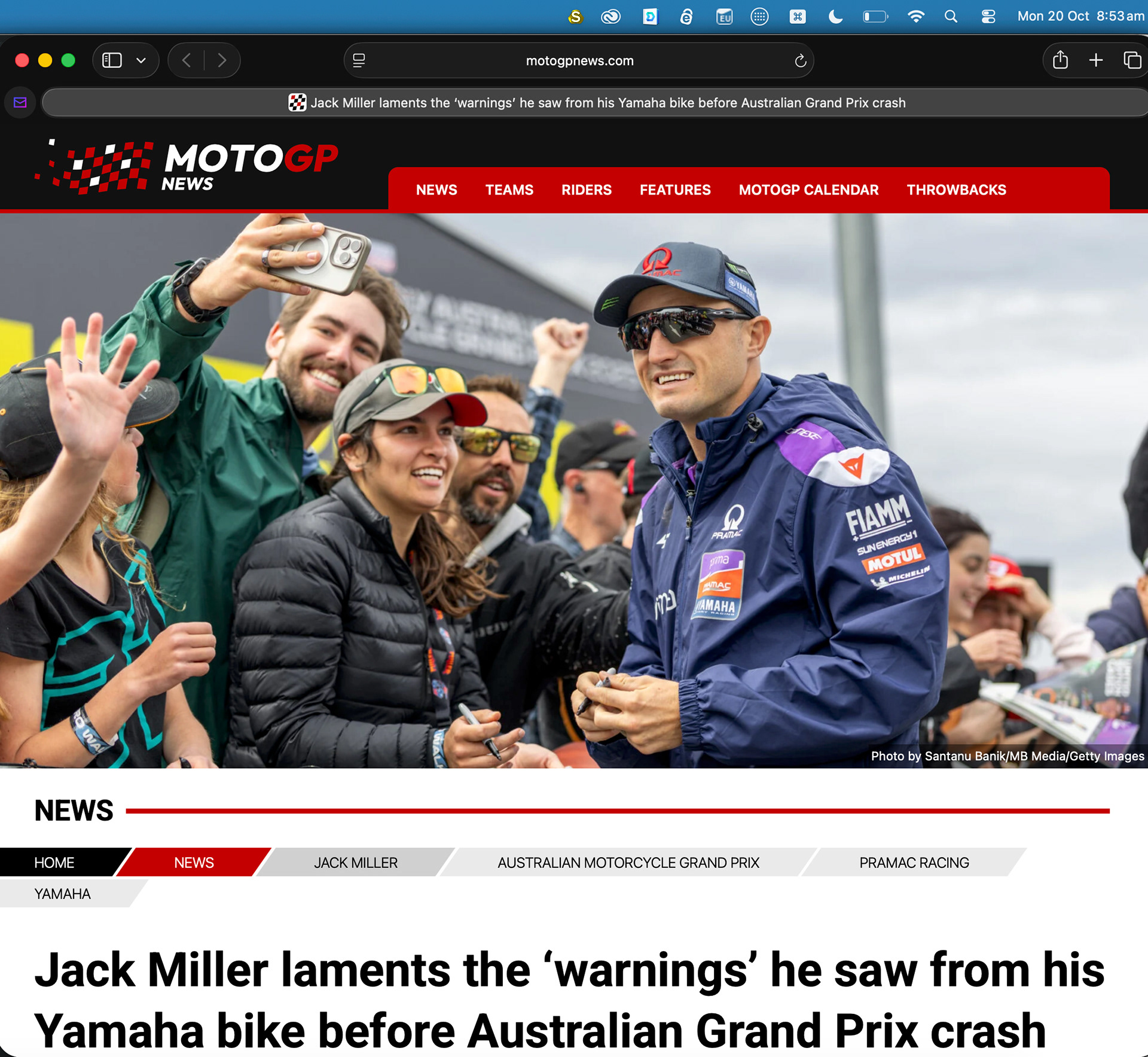Reload the motogpnews.com page

(801, 60)
